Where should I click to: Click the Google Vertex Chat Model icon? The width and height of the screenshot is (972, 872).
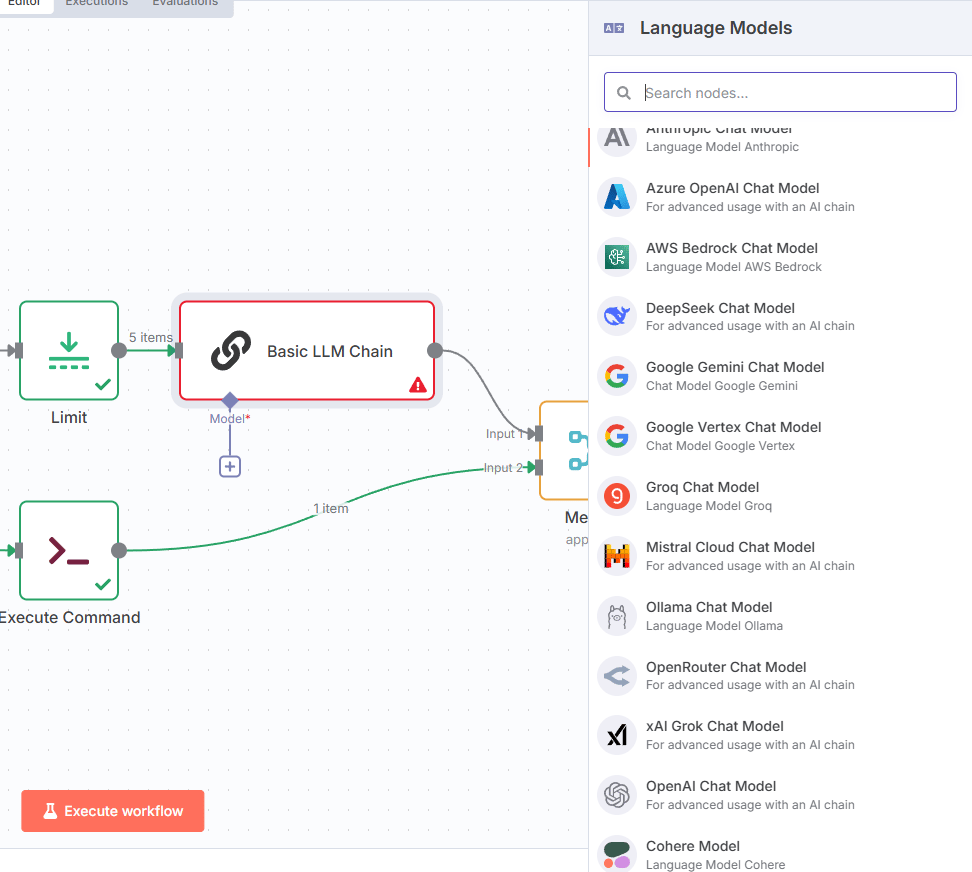pyautogui.click(x=617, y=436)
